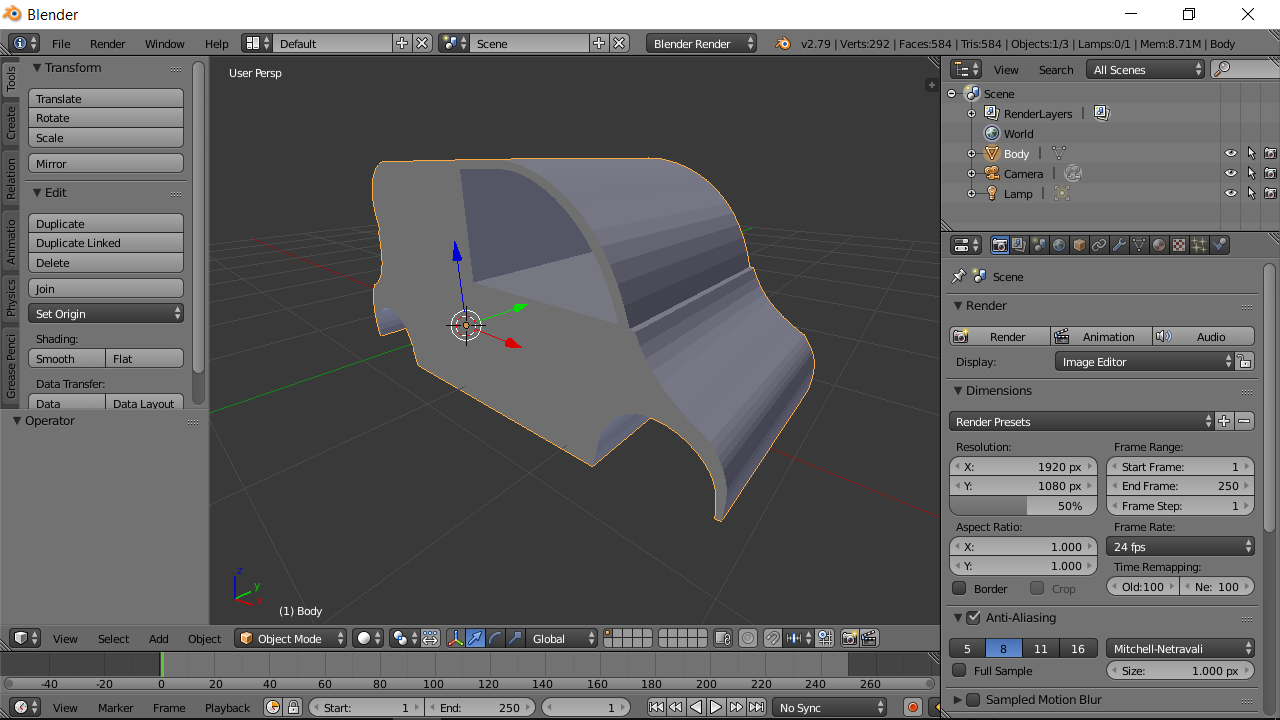
Task: Click the Translate button
Action: click(106, 99)
